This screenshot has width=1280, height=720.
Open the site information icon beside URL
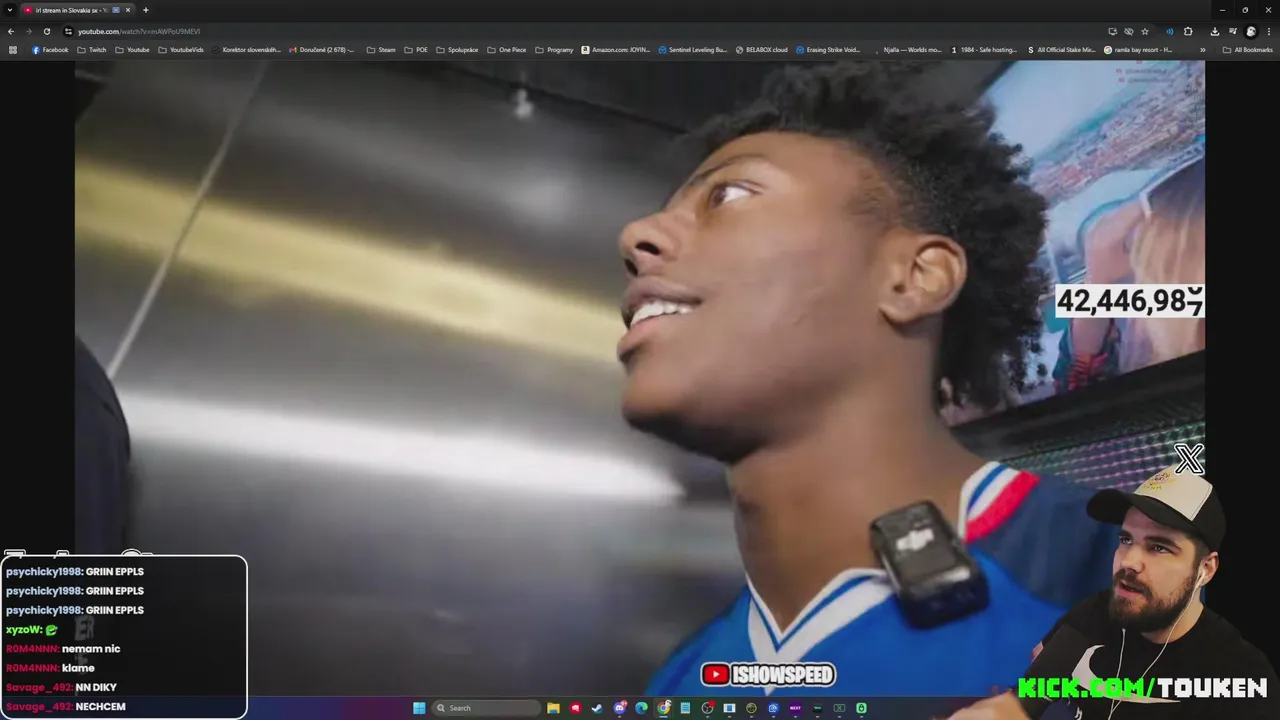coord(68,31)
